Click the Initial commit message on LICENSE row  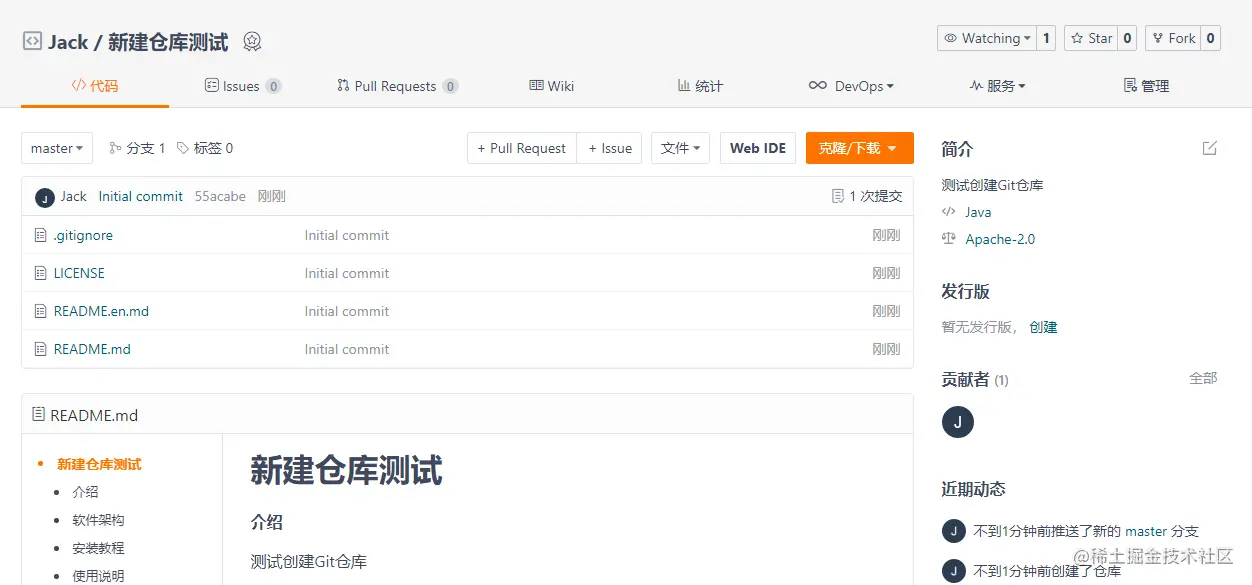347,274
